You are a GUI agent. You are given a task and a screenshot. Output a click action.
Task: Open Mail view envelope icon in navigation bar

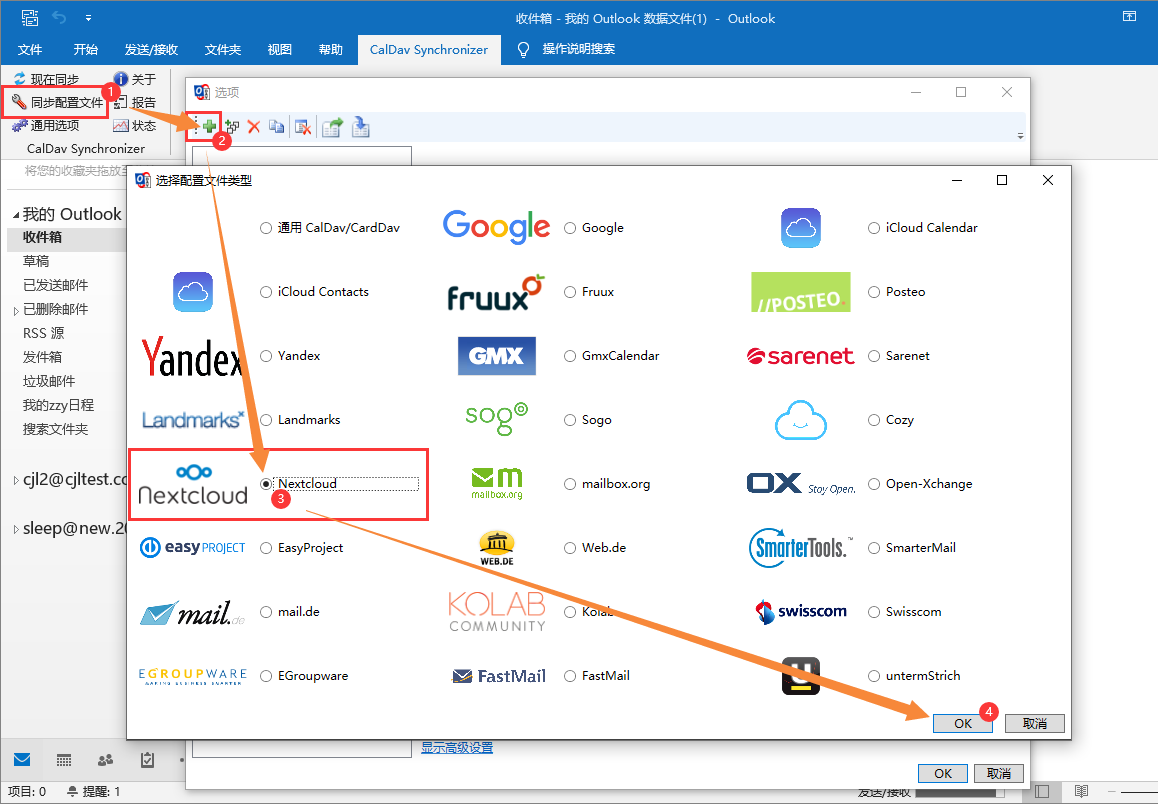(22, 760)
